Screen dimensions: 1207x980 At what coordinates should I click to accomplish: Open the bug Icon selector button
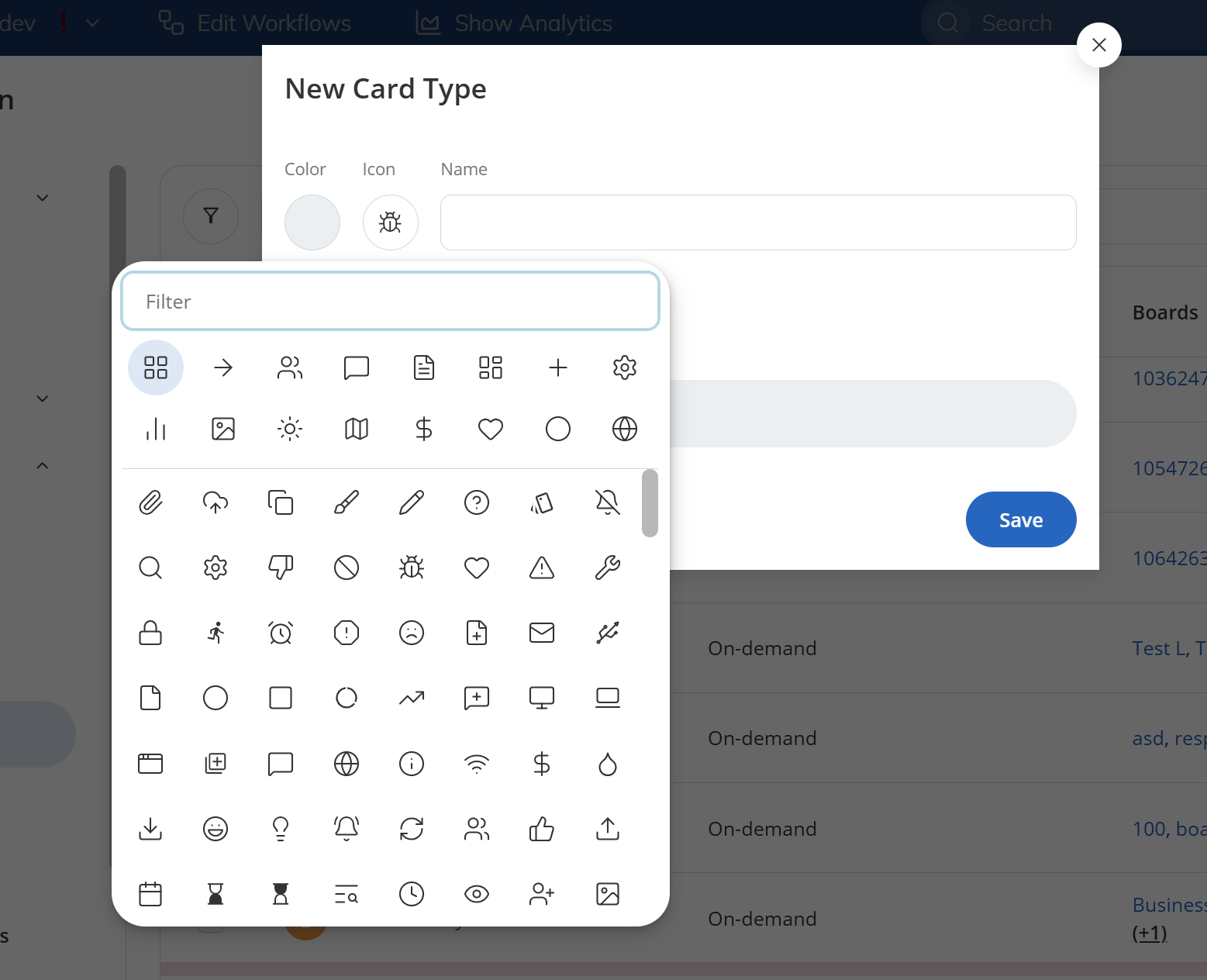pos(391,223)
